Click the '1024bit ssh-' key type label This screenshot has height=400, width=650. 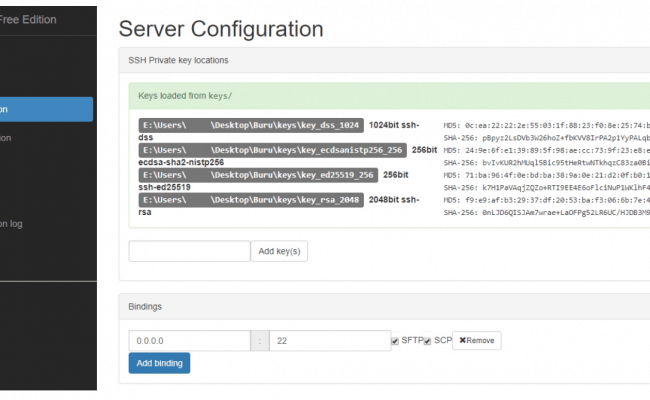pyautogui.click(x=394, y=125)
